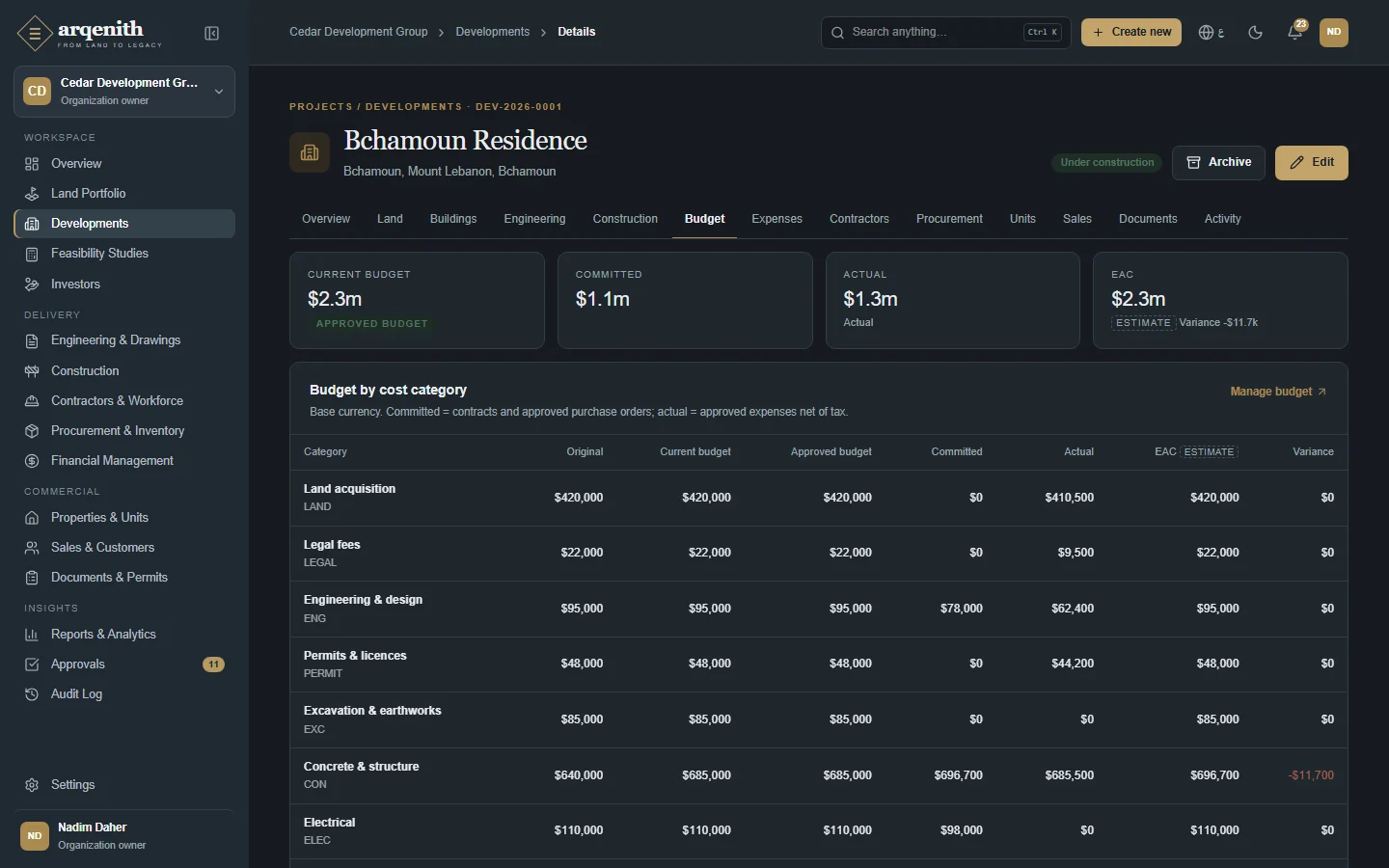Image resolution: width=1389 pixels, height=868 pixels.
Task: Expand the Cedar Development Group organization switcher
Action: [124, 92]
